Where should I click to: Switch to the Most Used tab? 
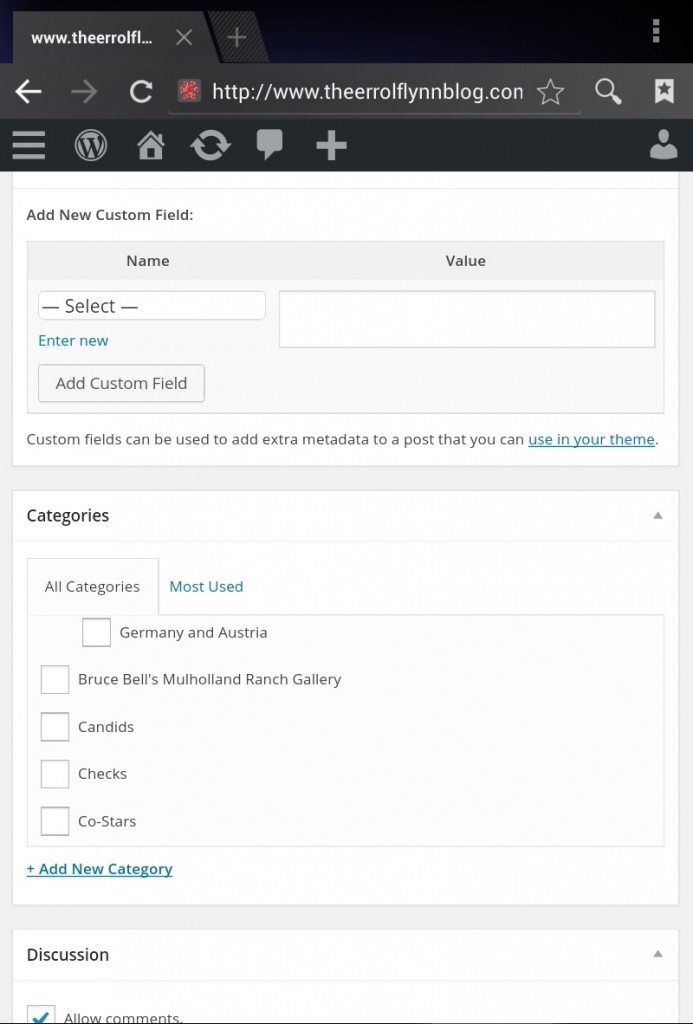pos(206,587)
